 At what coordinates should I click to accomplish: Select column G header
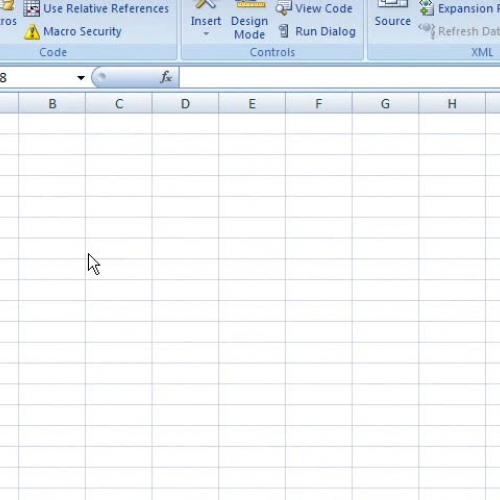point(385,104)
